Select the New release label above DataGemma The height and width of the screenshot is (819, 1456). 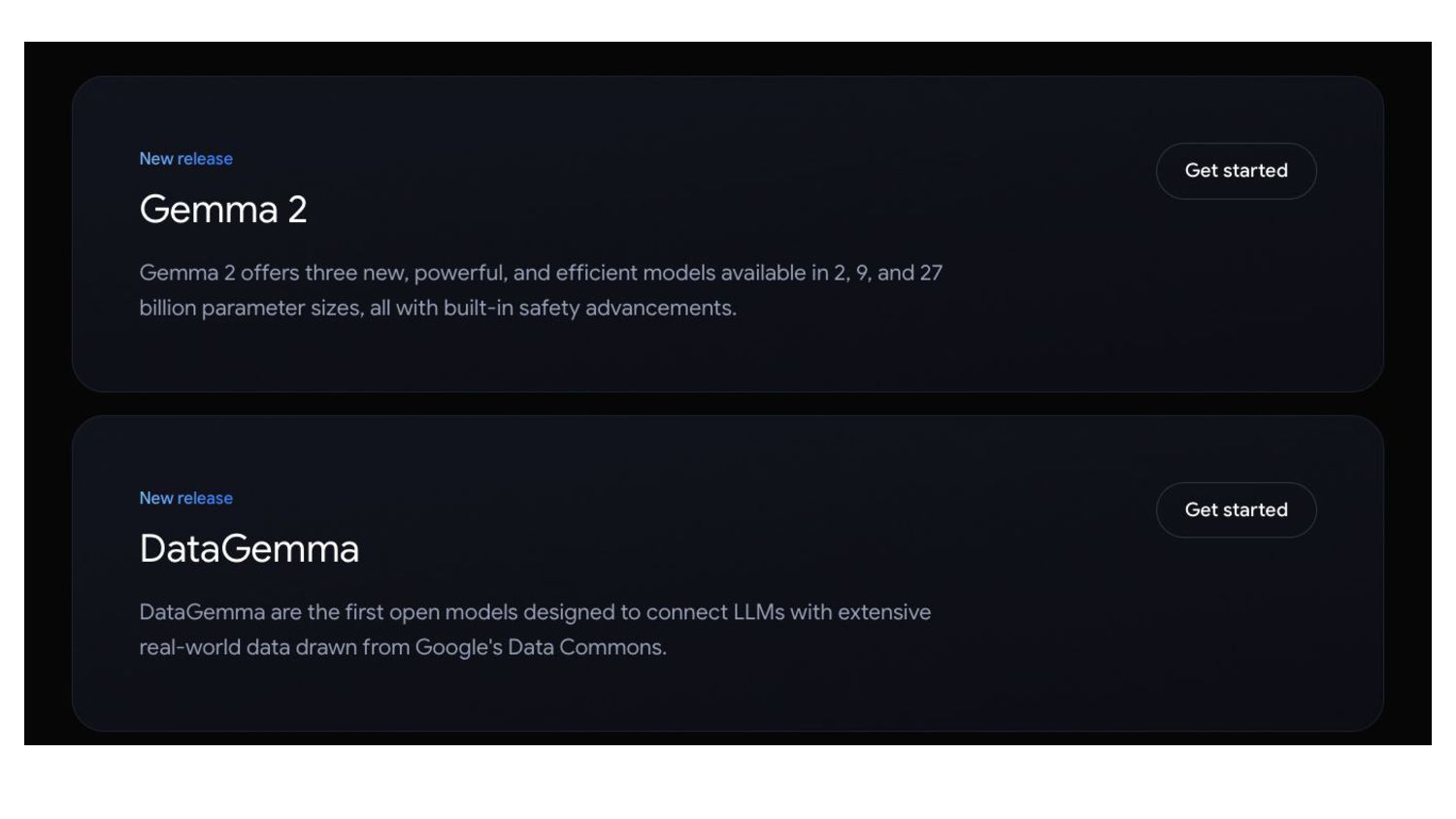point(185,498)
